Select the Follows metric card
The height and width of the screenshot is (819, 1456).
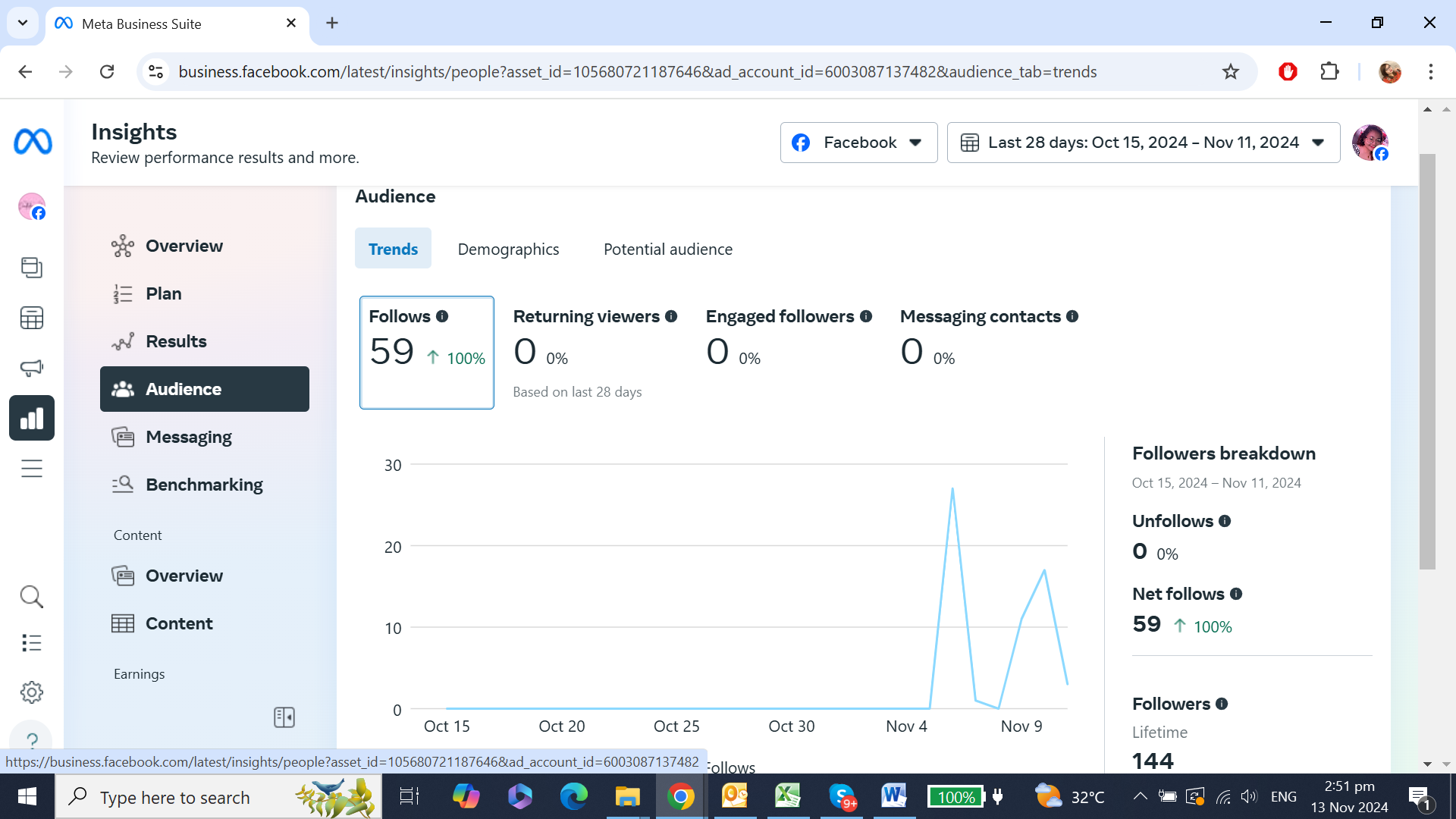(x=426, y=352)
